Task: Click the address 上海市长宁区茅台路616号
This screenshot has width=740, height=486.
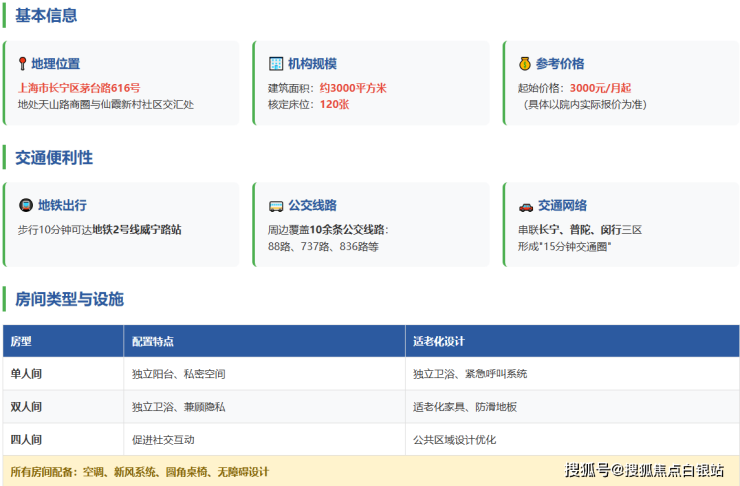Action: pyautogui.click(x=79, y=88)
